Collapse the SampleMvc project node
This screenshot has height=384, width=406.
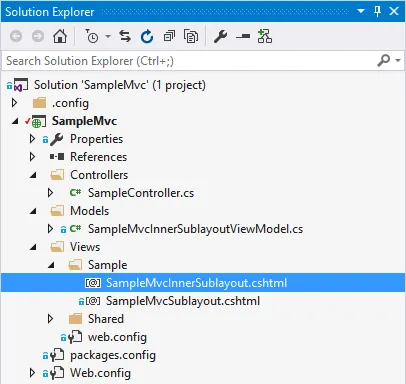click(15, 121)
